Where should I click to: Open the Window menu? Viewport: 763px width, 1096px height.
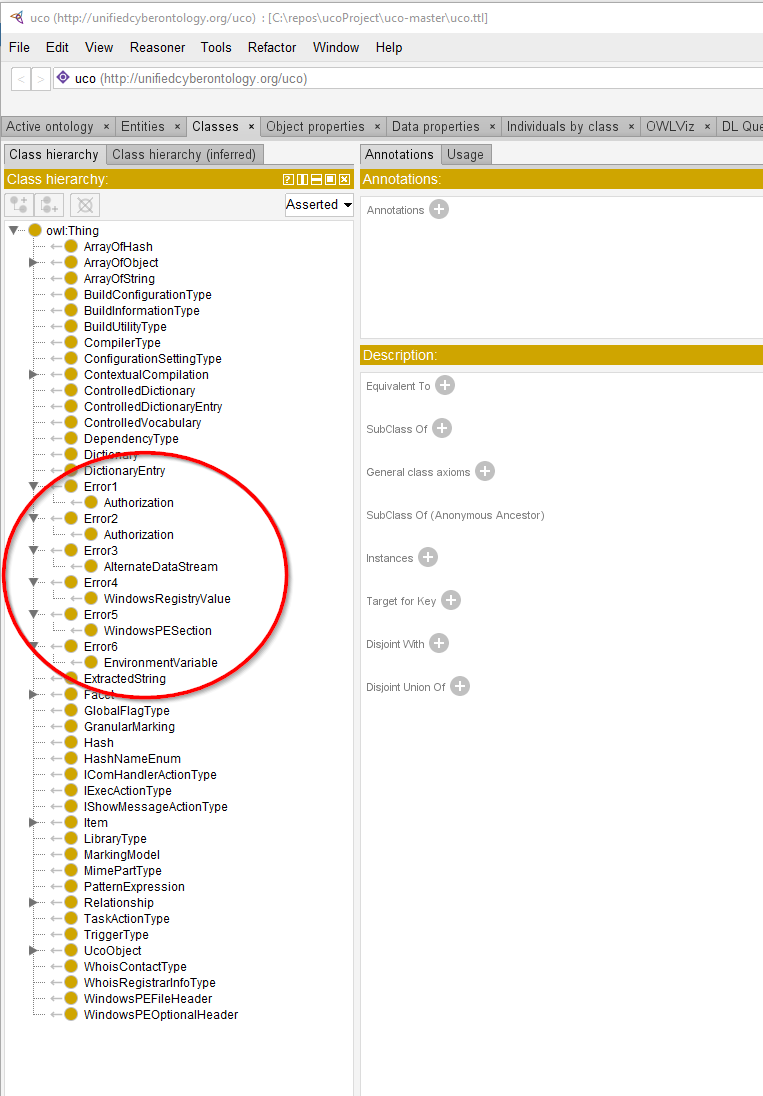pos(336,48)
